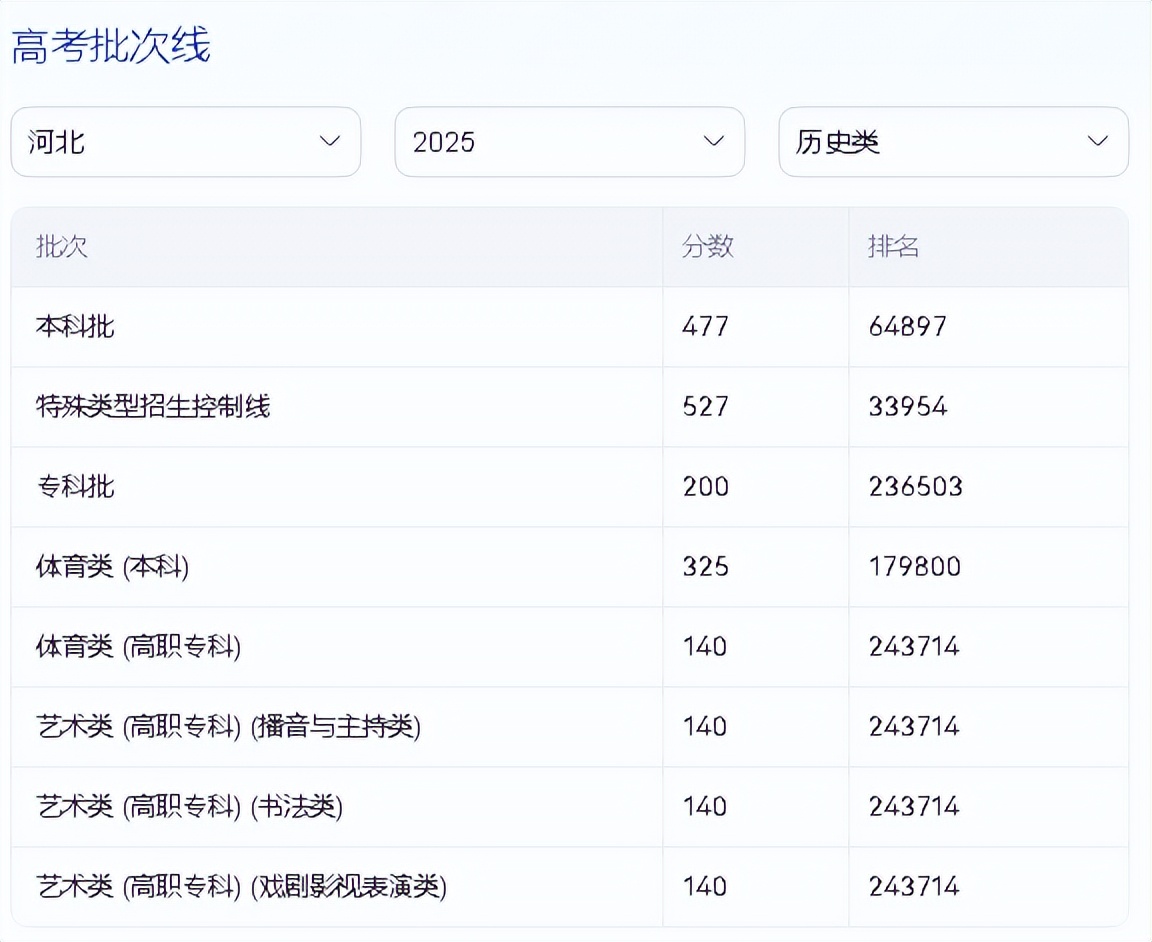The image size is (1152, 942).
Task: Open the year dropdown showing 2025
Action: pos(568,142)
